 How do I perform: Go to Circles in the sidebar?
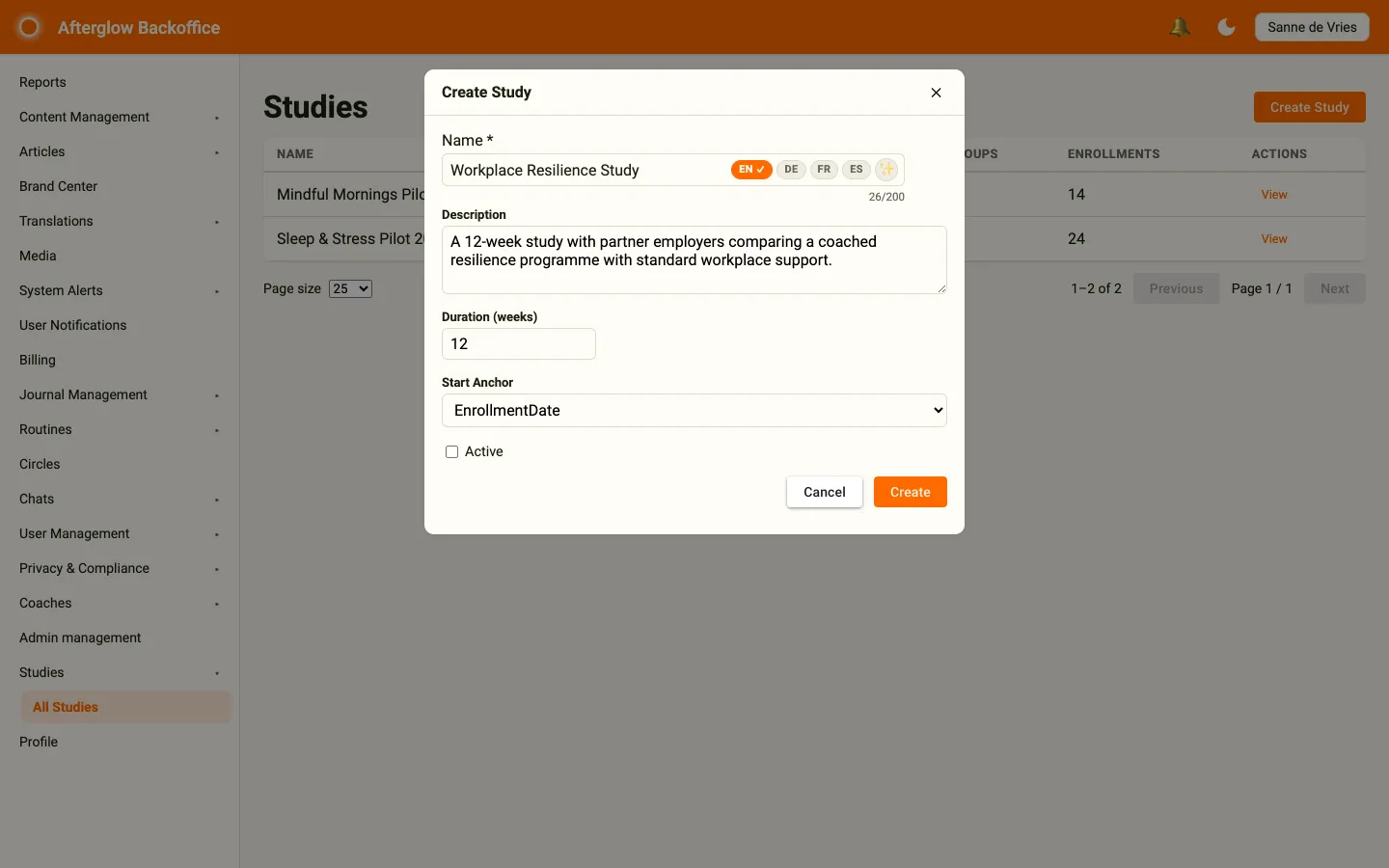(120, 464)
